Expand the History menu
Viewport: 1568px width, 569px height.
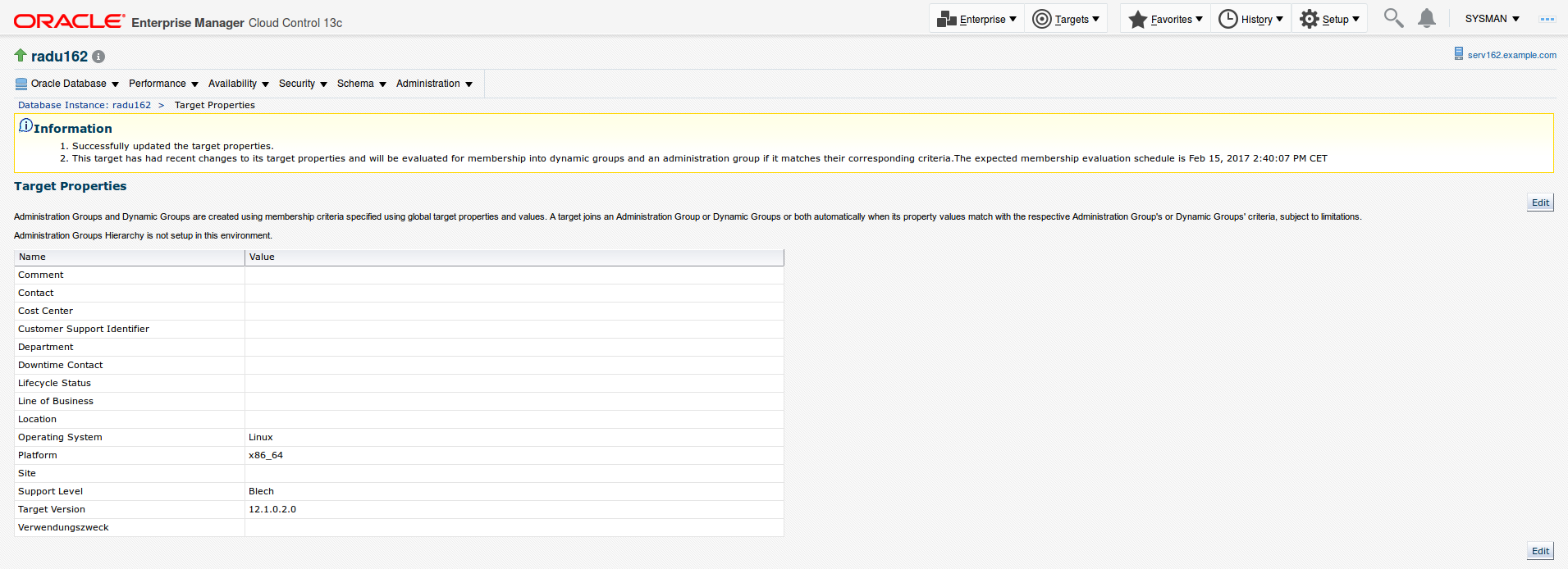click(1250, 19)
